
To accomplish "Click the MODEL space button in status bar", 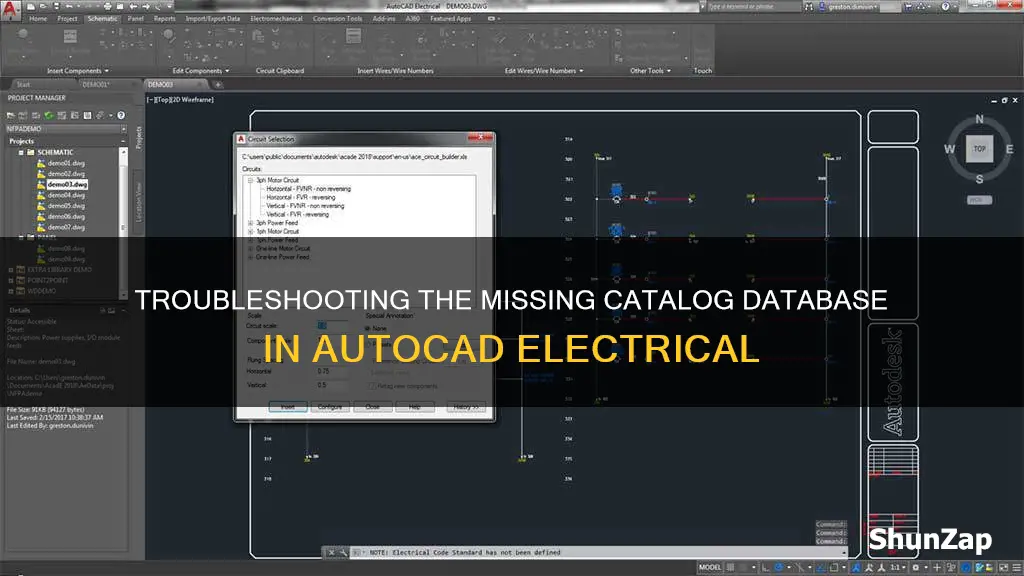I will tap(710, 568).
